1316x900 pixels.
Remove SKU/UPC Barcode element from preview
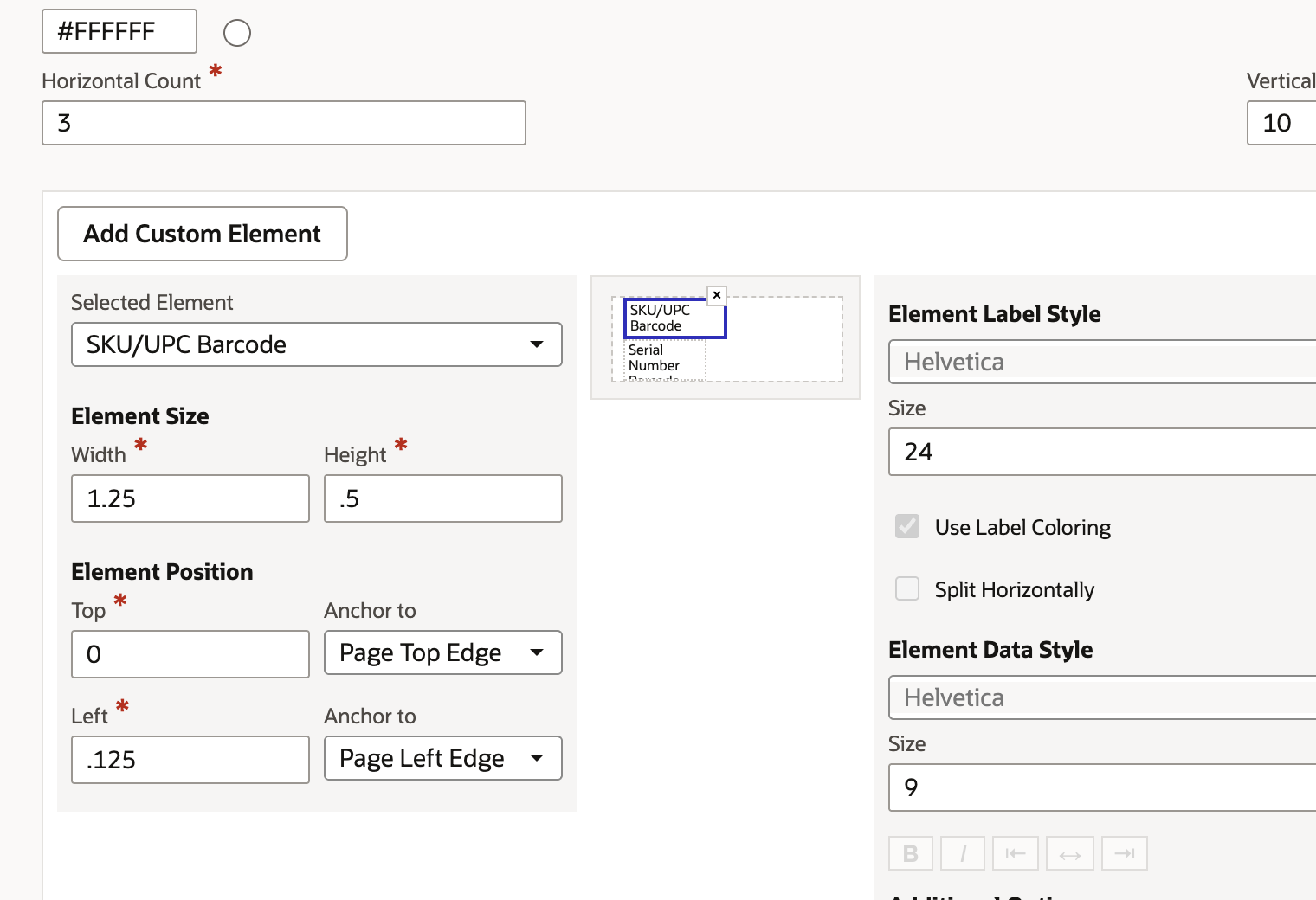click(717, 295)
